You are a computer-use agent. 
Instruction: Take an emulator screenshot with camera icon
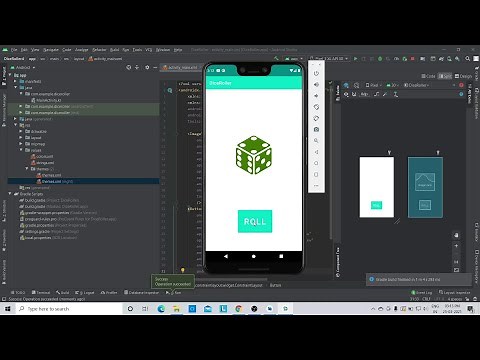[x=316, y=129]
